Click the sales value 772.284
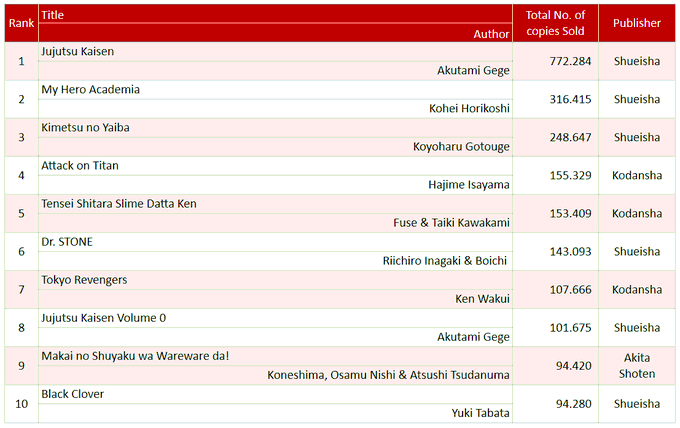Viewport: 680px width, 428px height. 570,61
